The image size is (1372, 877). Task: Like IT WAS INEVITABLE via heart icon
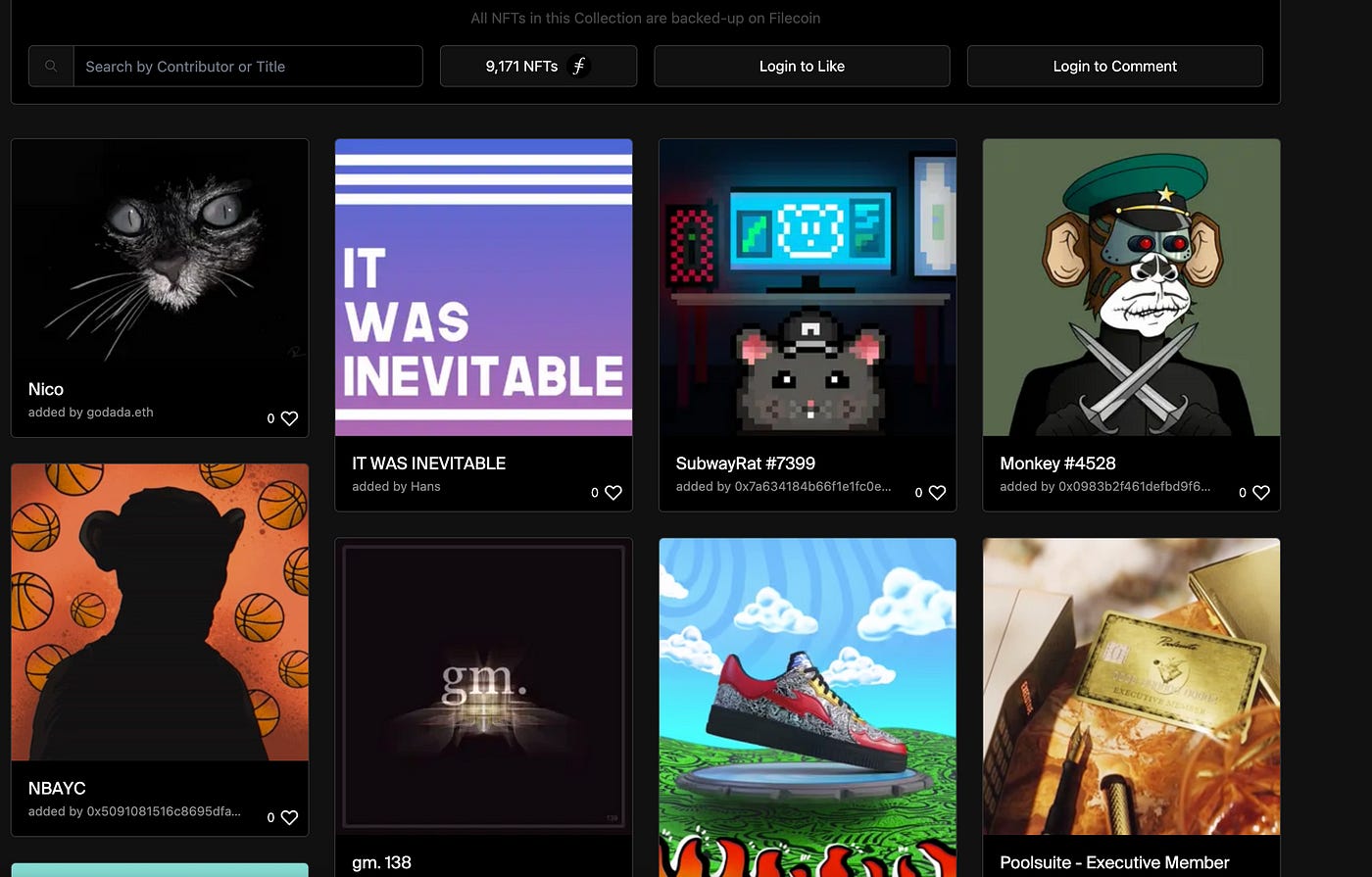[x=613, y=493]
